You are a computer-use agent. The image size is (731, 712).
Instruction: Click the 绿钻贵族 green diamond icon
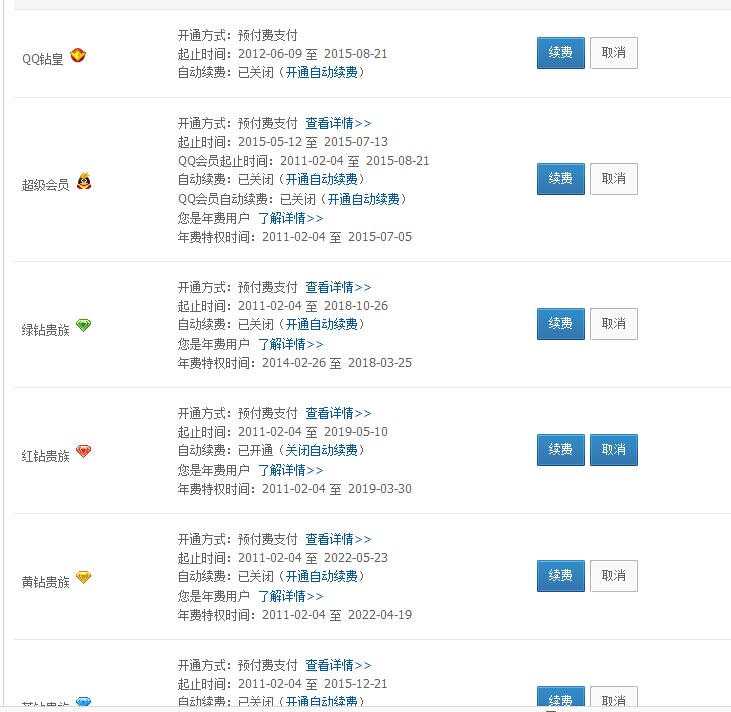coord(83,325)
